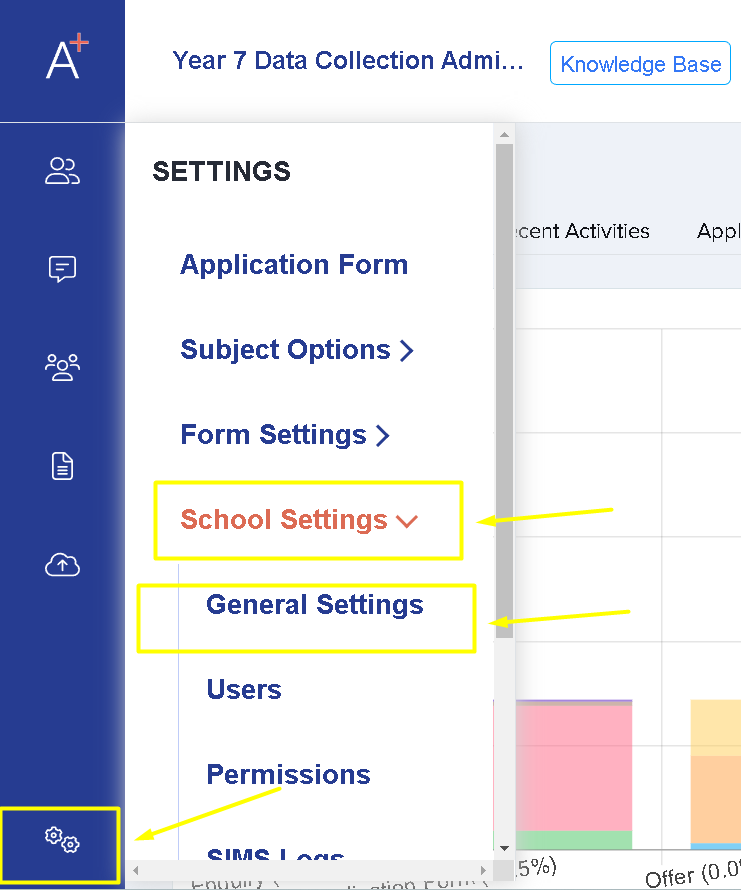The width and height of the screenshot is (741, 890).
Task: Click the cloud upload icon in sidebar
Action: point(62,565)
